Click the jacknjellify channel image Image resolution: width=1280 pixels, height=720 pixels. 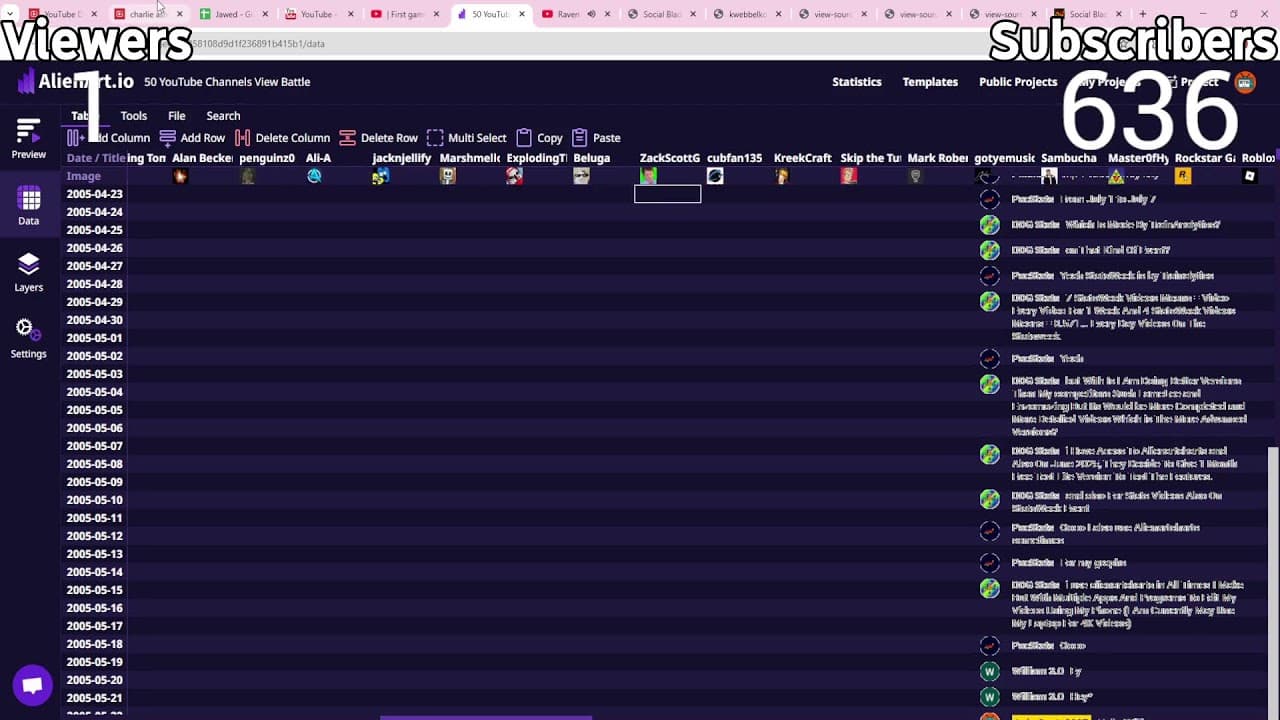coord(381,176)
